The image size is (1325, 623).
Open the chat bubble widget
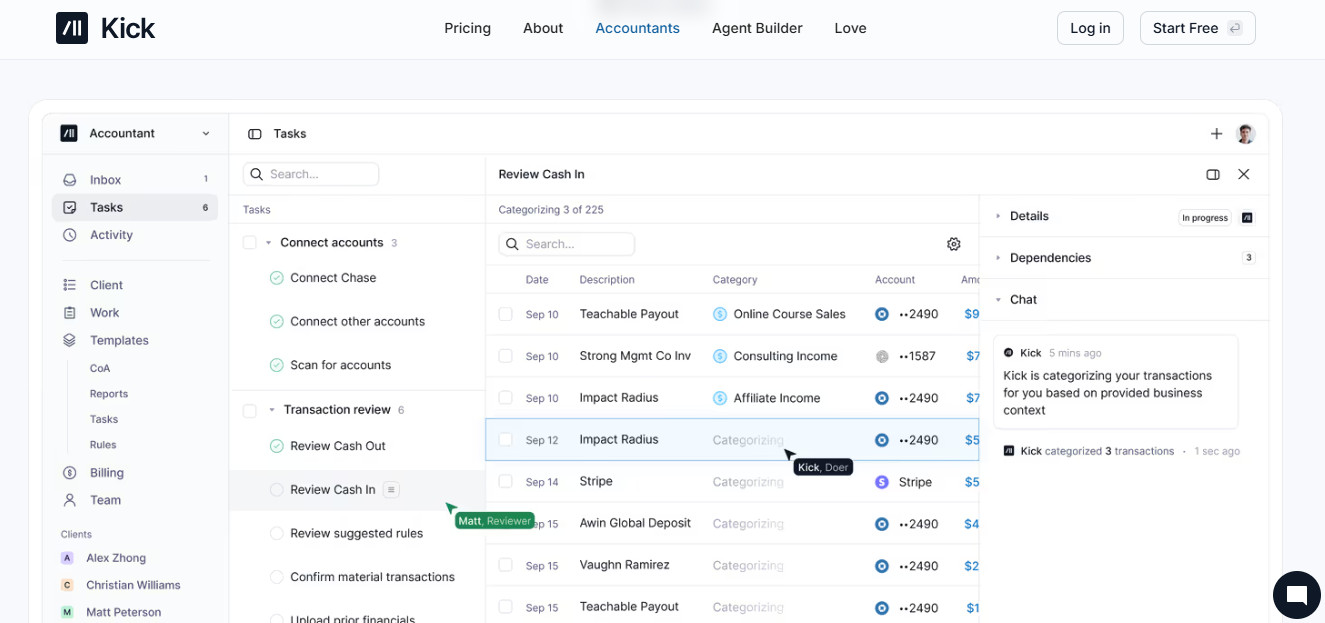click(x=1297, y=596)
